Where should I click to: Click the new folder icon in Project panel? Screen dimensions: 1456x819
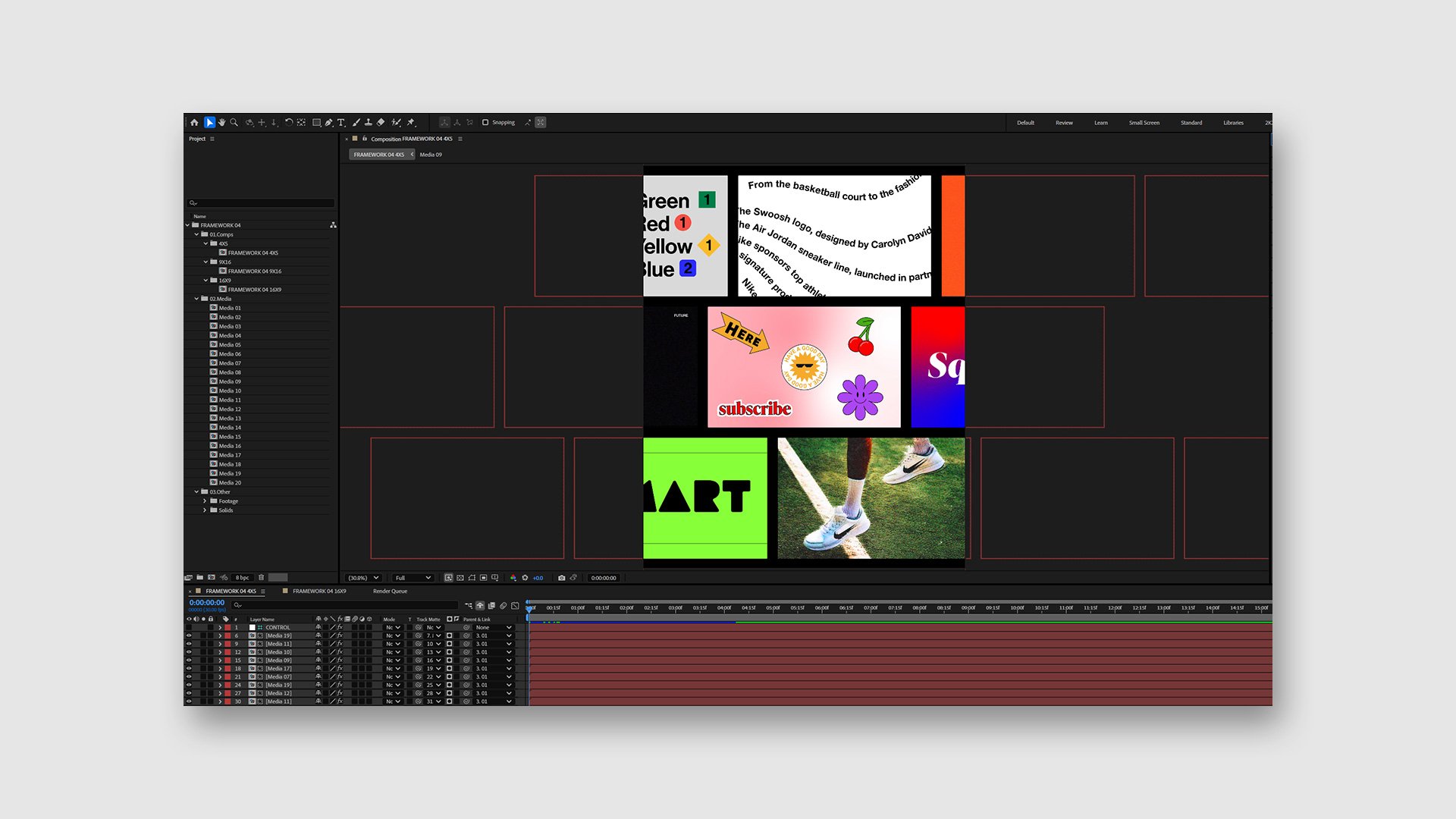[200, 578]
